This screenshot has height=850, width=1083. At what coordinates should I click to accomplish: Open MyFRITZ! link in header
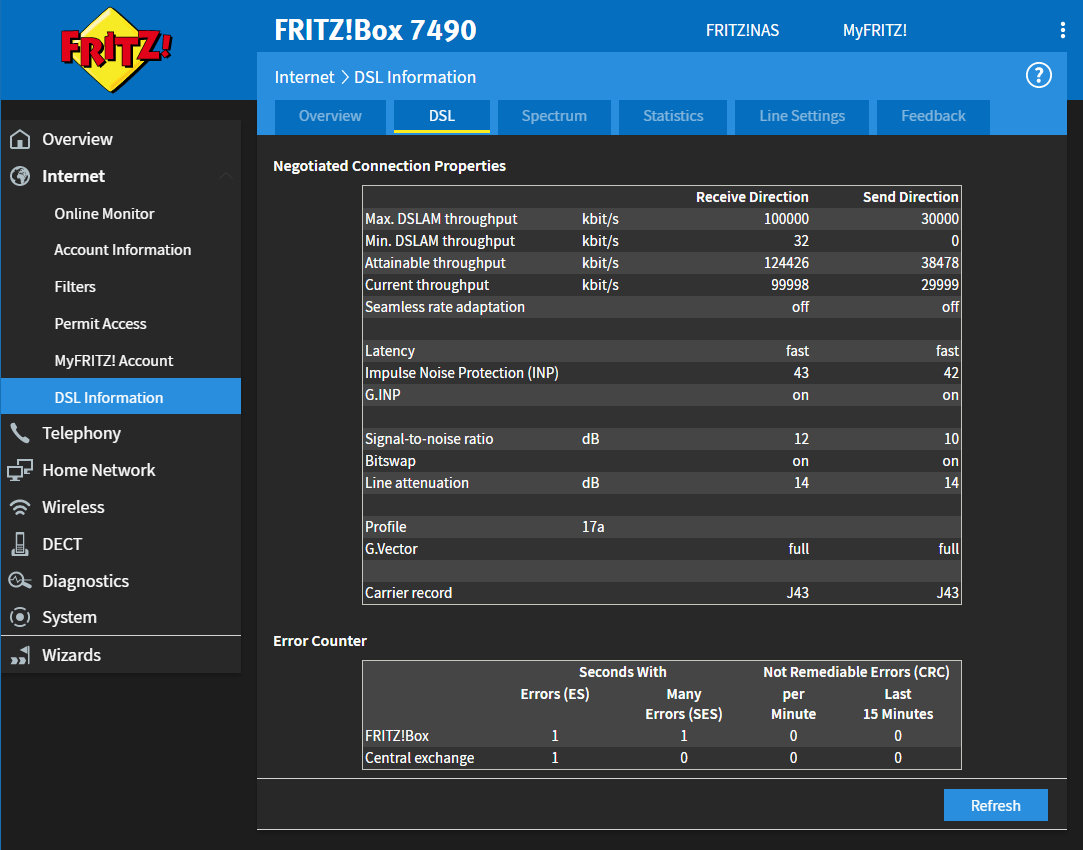click(x=874, y=30)
